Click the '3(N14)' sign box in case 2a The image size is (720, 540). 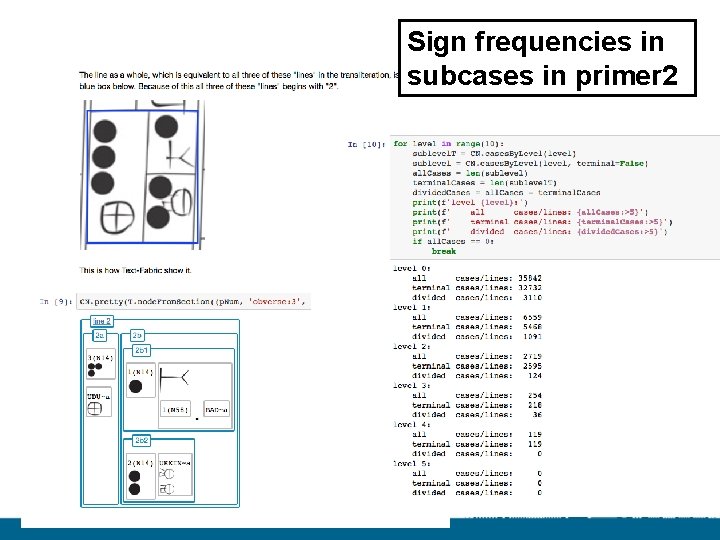click(101, 364)
